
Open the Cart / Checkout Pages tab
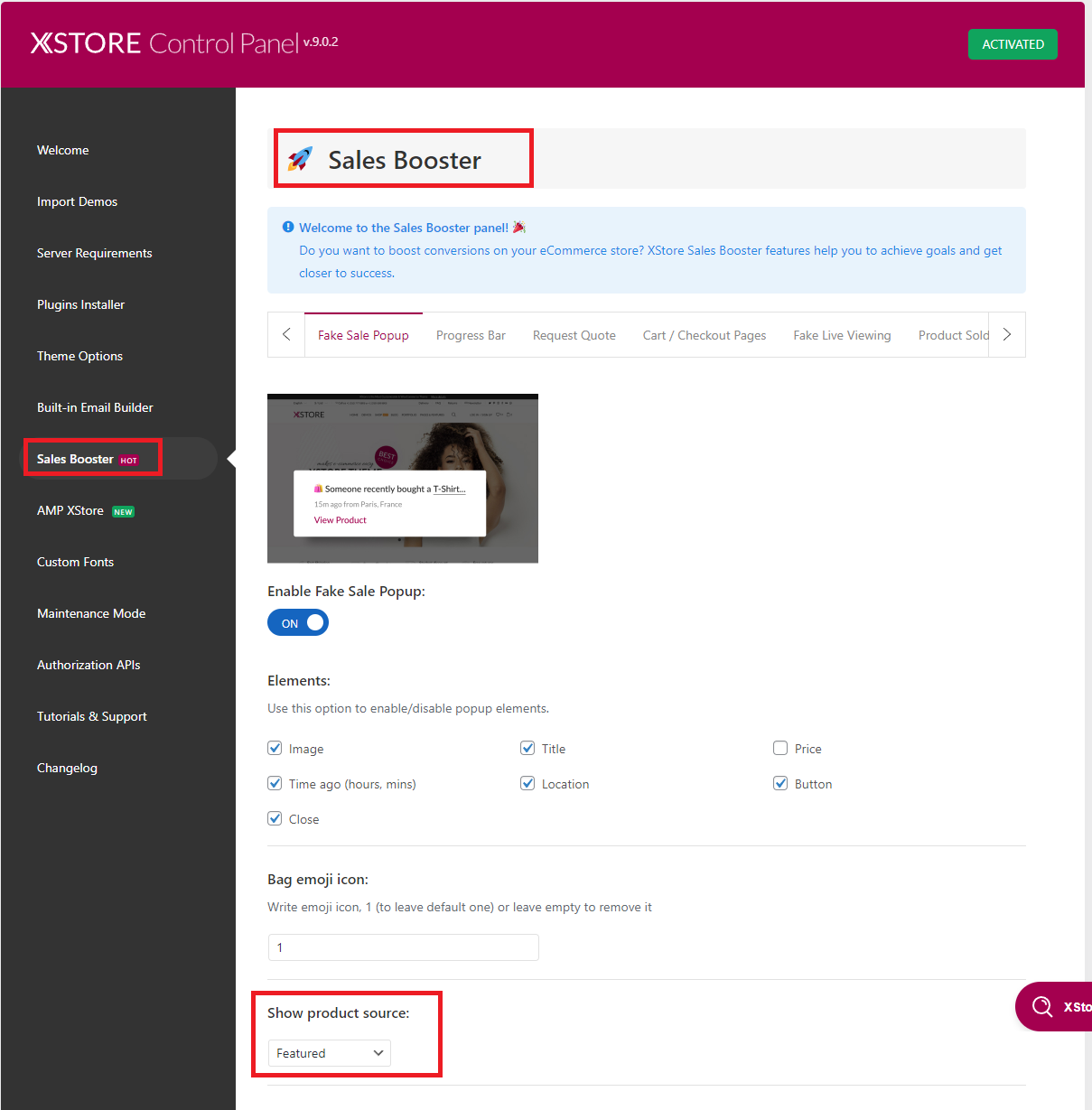[705, 335]
